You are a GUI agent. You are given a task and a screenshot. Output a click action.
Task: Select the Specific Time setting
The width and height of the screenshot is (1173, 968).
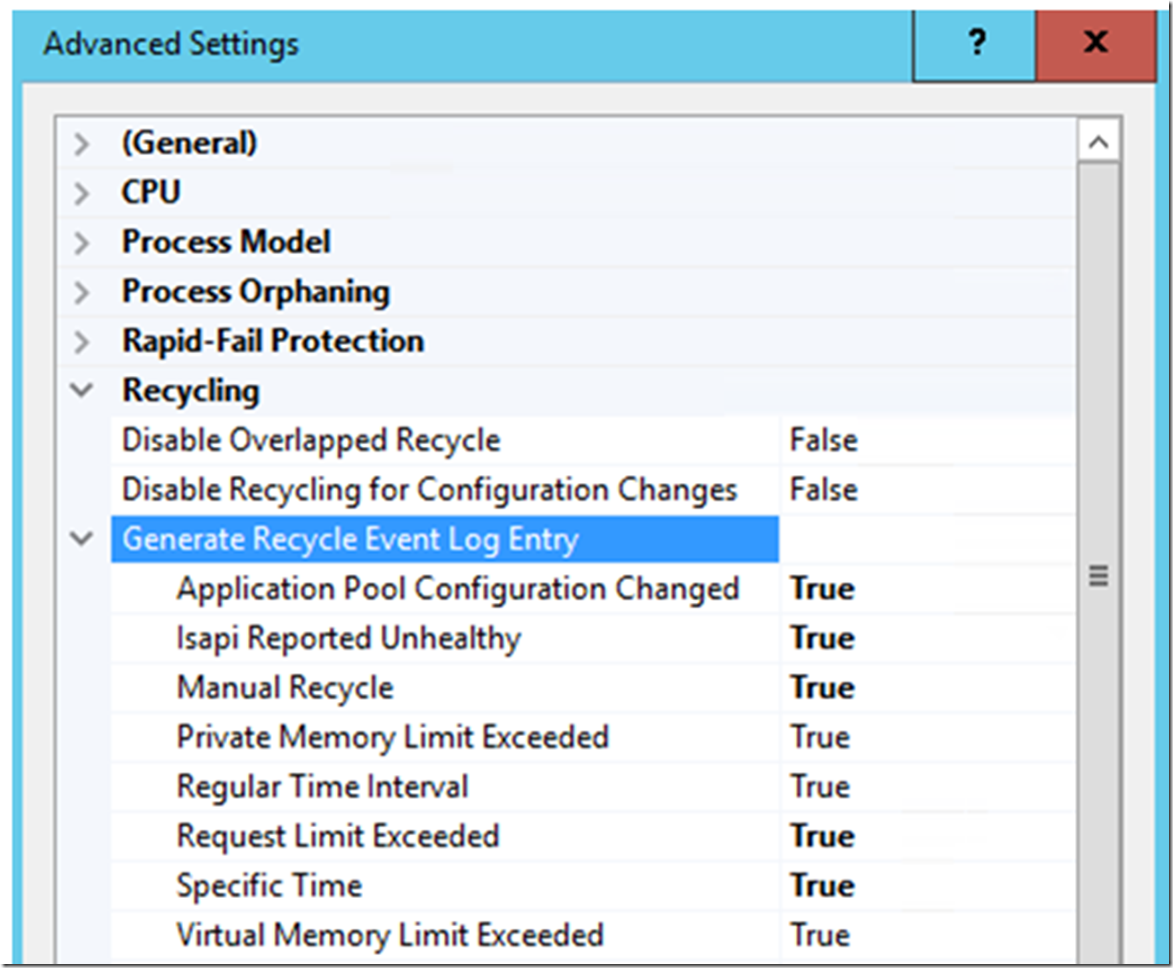[x=269, y=886]
